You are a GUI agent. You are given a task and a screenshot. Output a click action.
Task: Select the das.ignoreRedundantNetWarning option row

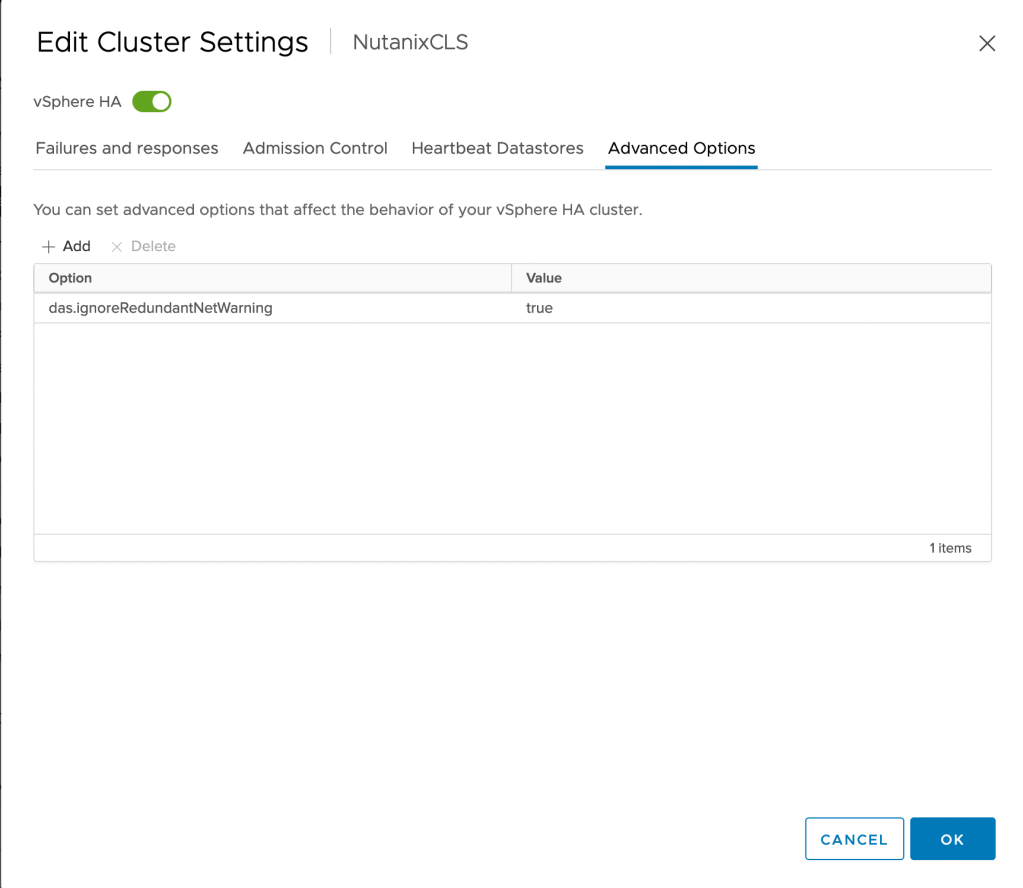coord(161,308)
